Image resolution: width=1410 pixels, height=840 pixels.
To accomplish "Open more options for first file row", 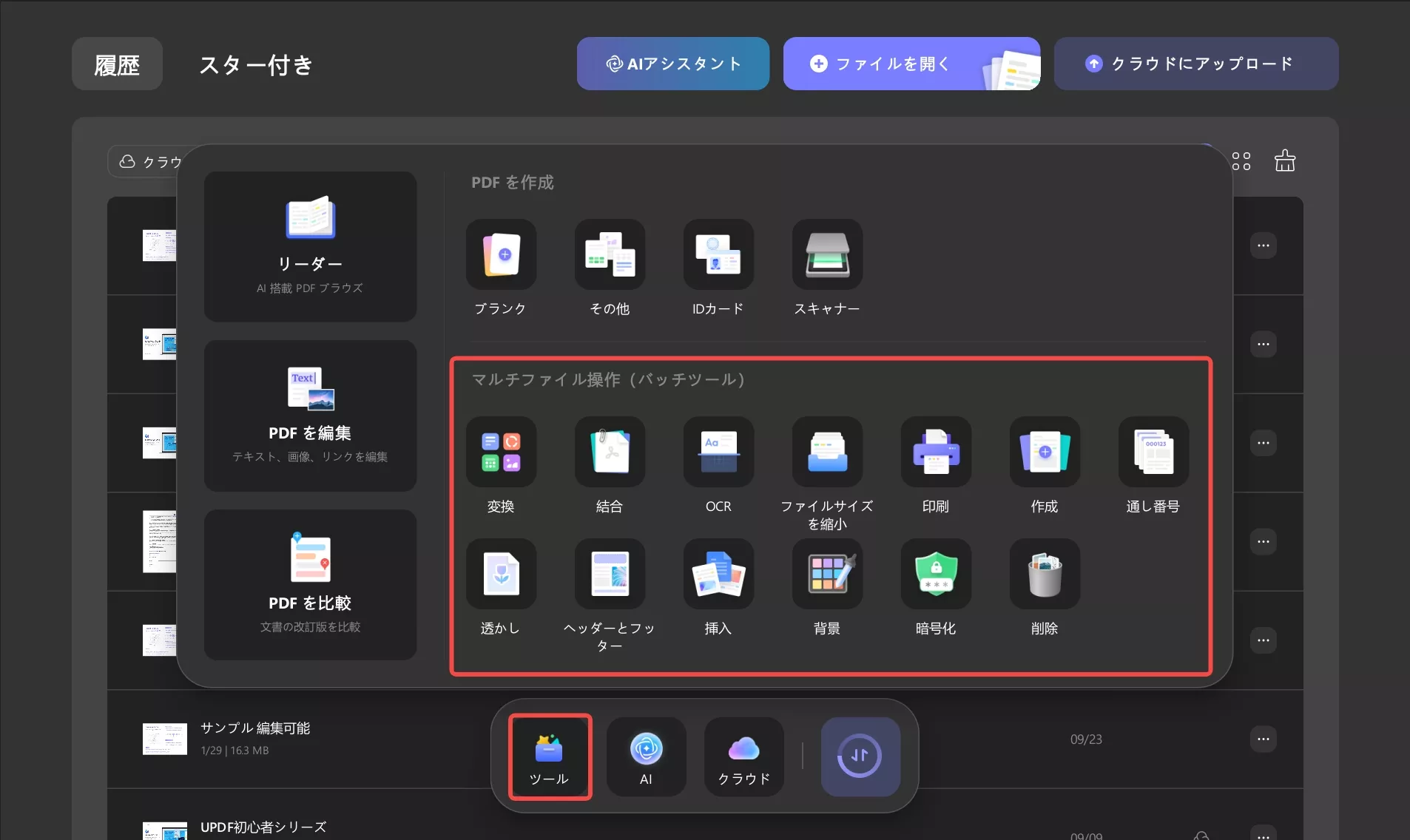I will [1263, 245].
